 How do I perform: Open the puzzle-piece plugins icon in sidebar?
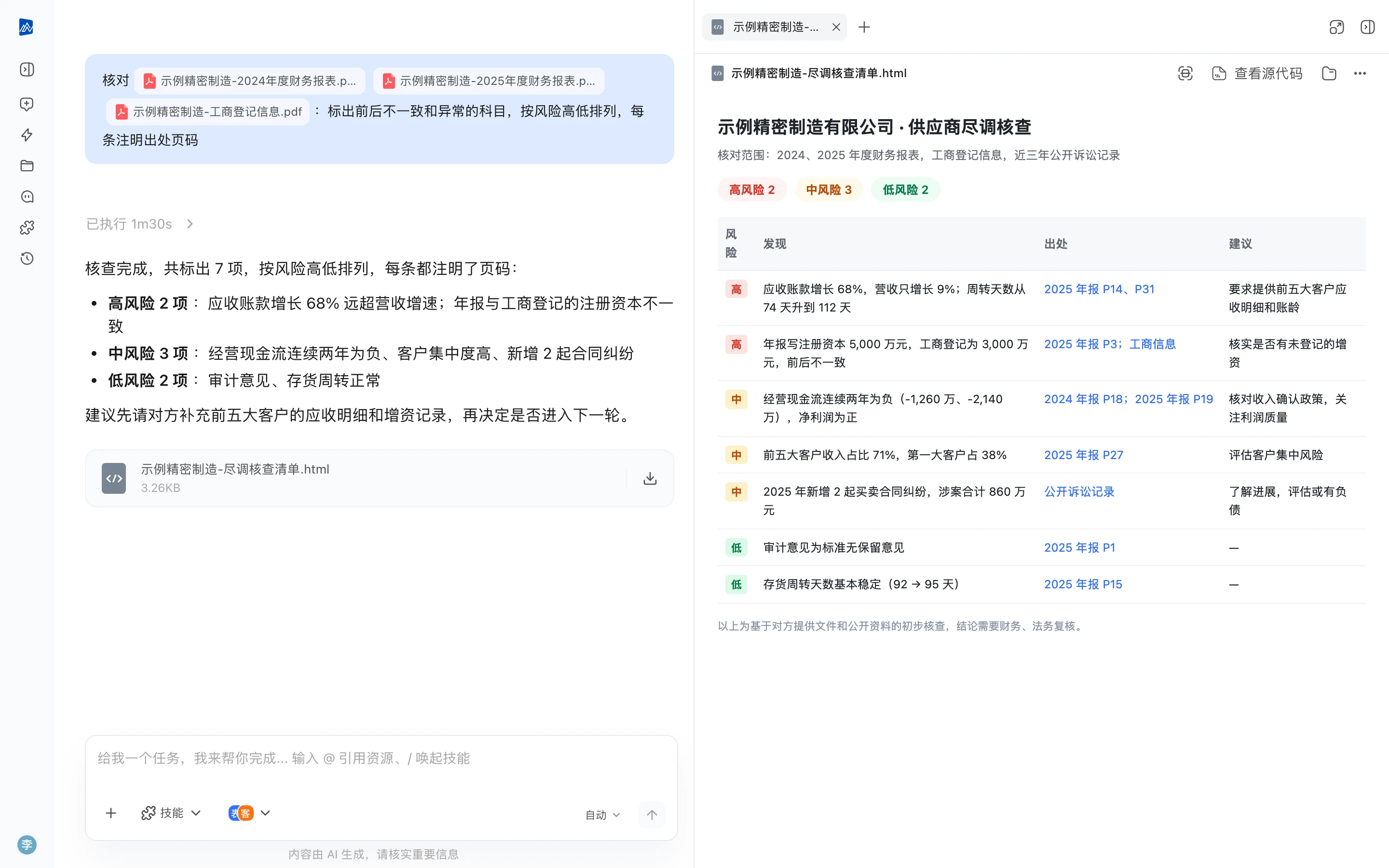pyautogui.click(x=27, y=227)
